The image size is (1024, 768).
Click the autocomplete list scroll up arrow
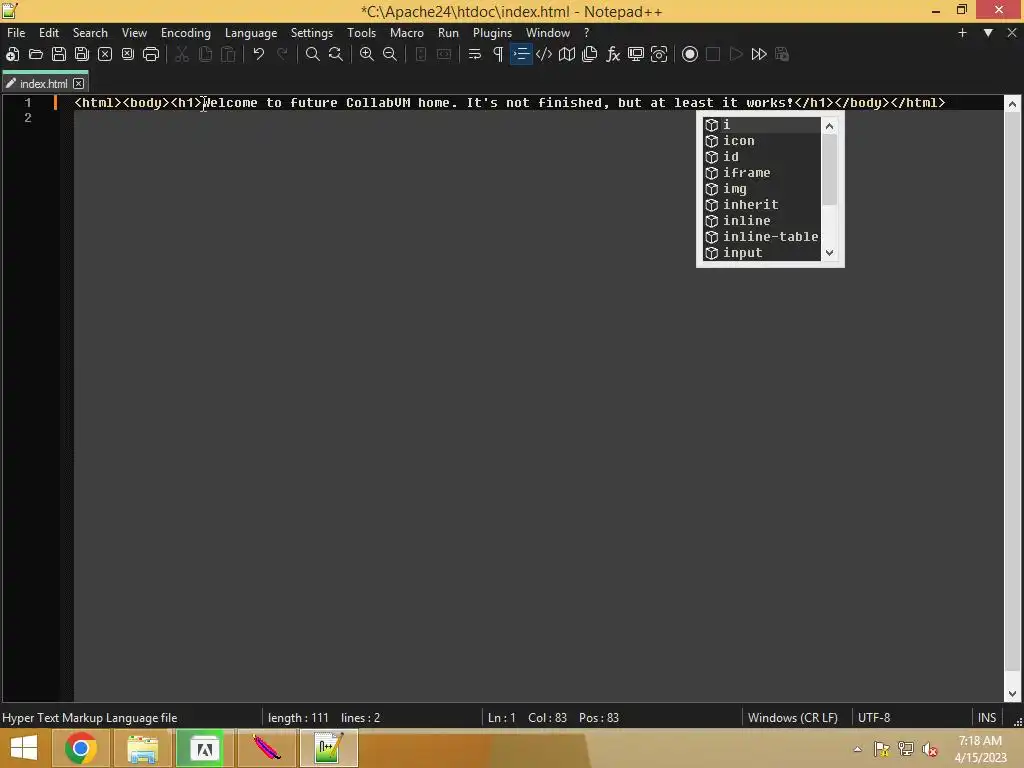(829, 126)
